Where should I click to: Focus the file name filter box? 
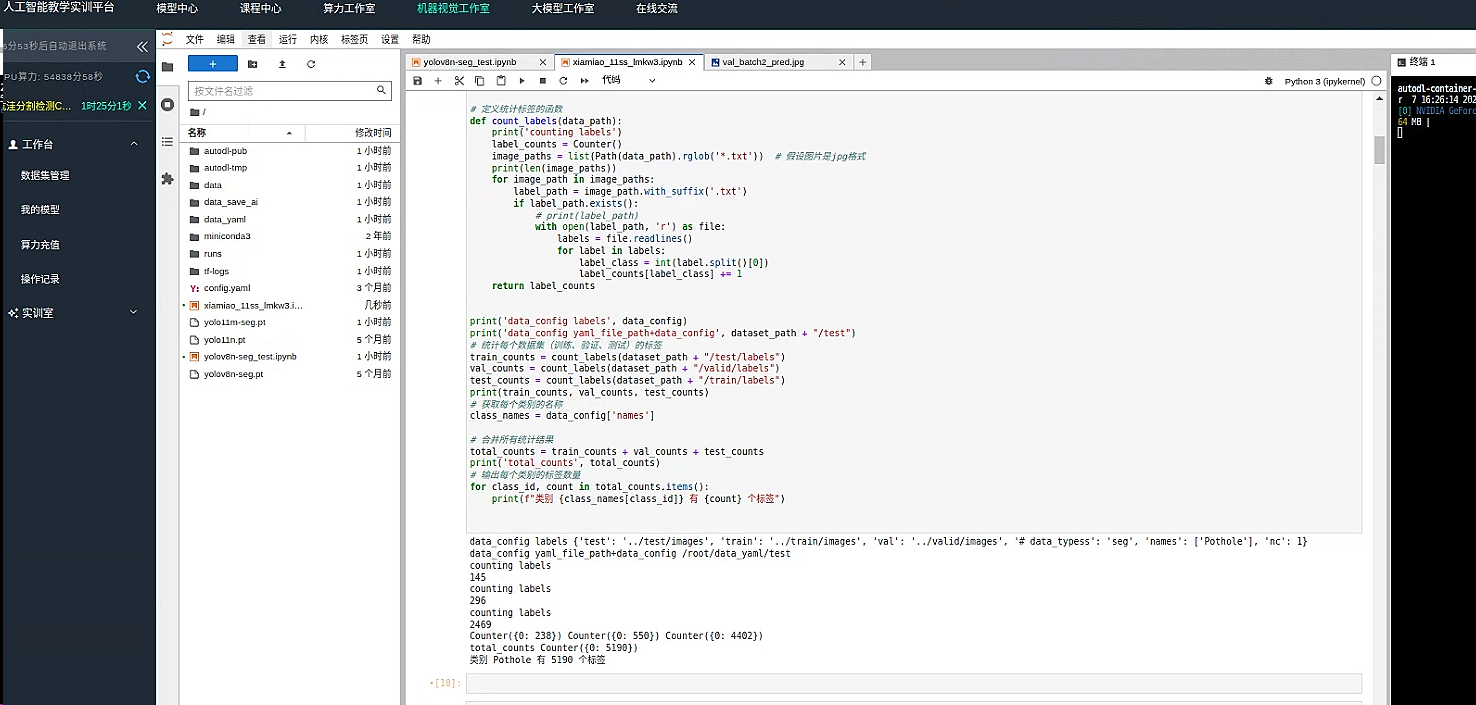289,90
